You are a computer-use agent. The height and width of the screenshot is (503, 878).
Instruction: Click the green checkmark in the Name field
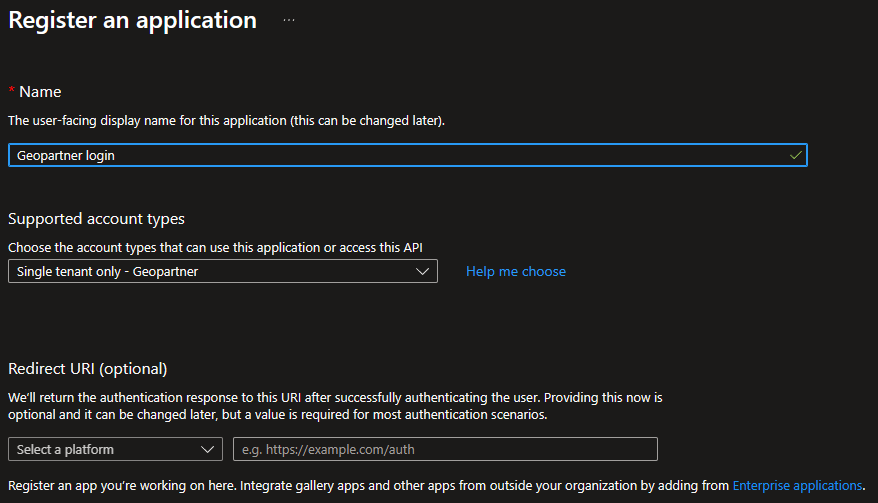click(x=795, y=155)
